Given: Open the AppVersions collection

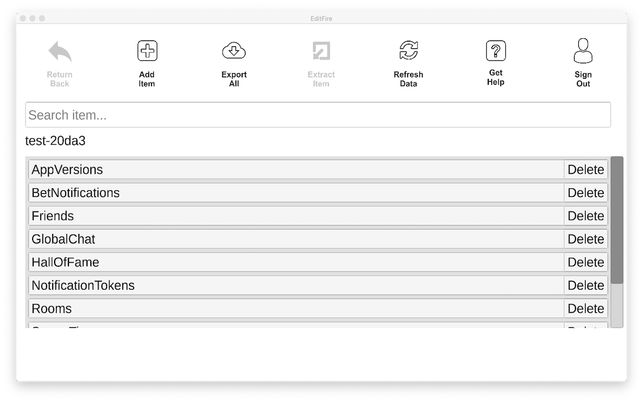Looking at the screenshot, I should 296,169.
